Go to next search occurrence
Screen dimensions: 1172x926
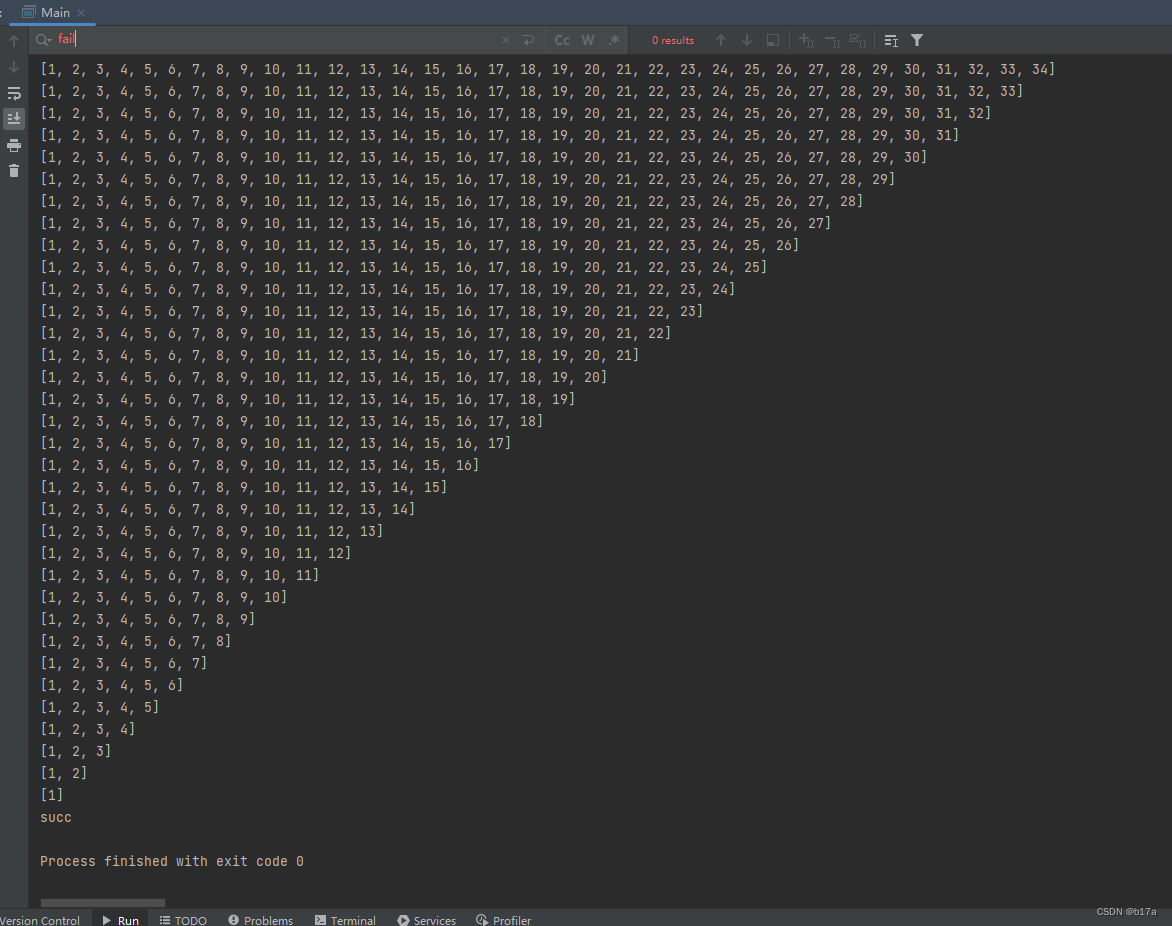[747, 40]
